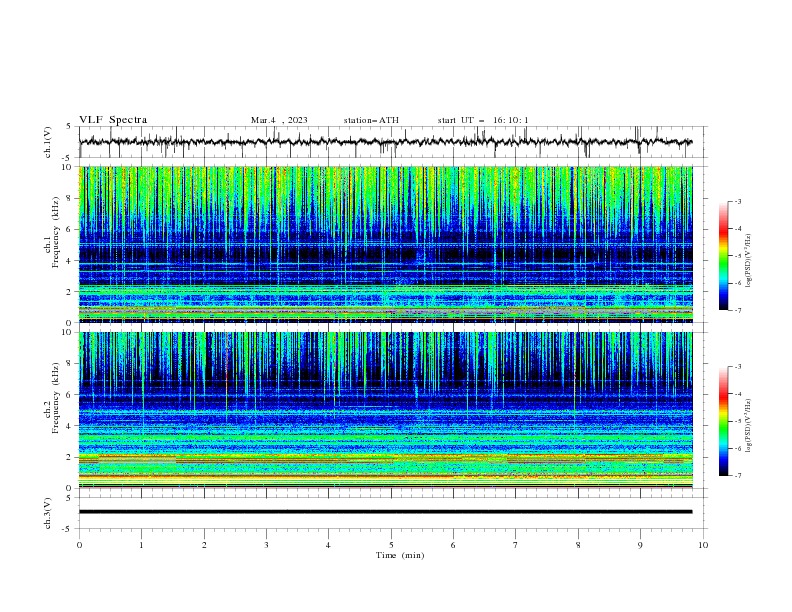Click the "4" tick label on Time axis
792x612 pixels.
[x=328, y=545]
